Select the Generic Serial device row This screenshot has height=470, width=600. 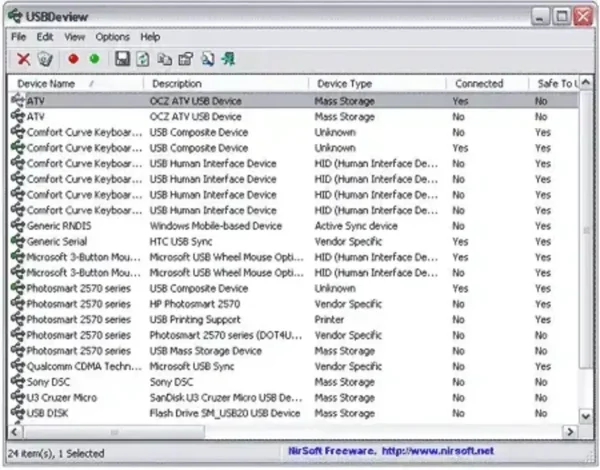293,242
